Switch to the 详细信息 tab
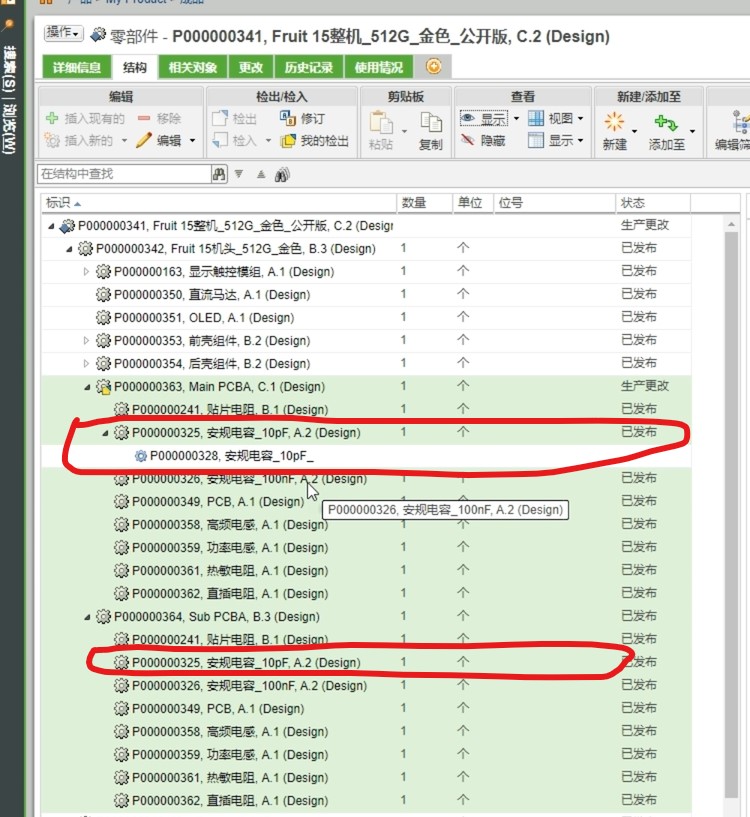The image size is (750, 817). 77,67
